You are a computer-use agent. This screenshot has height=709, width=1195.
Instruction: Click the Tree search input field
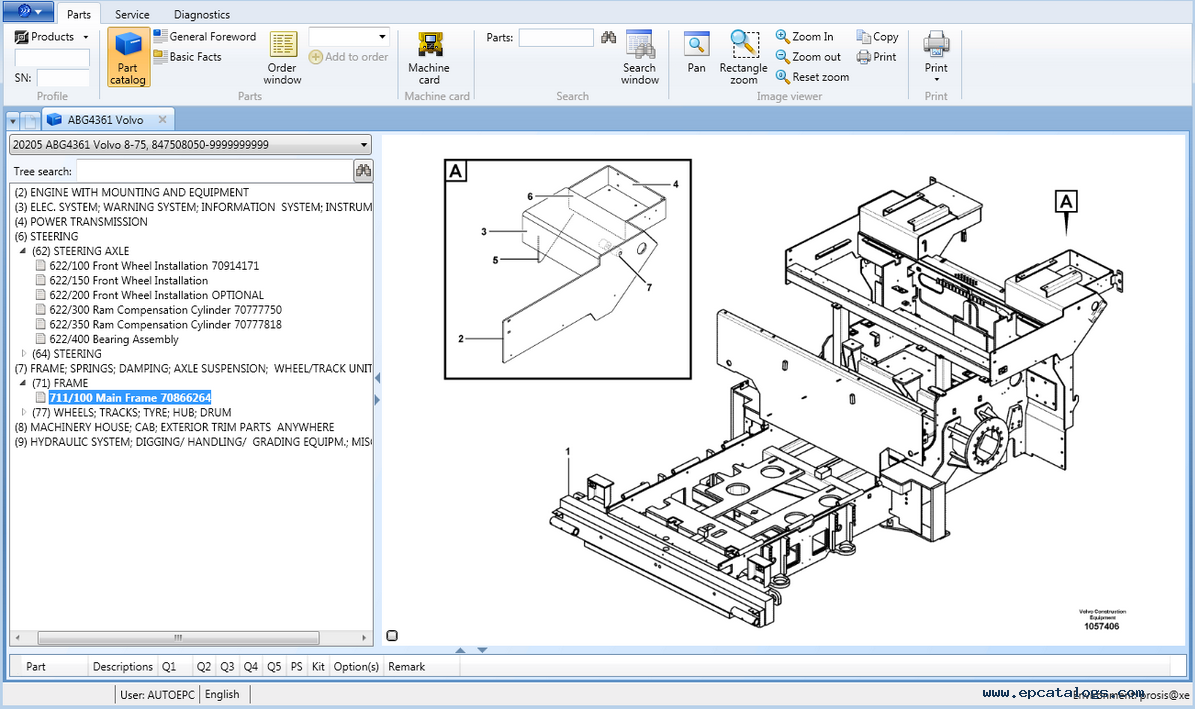215,171
